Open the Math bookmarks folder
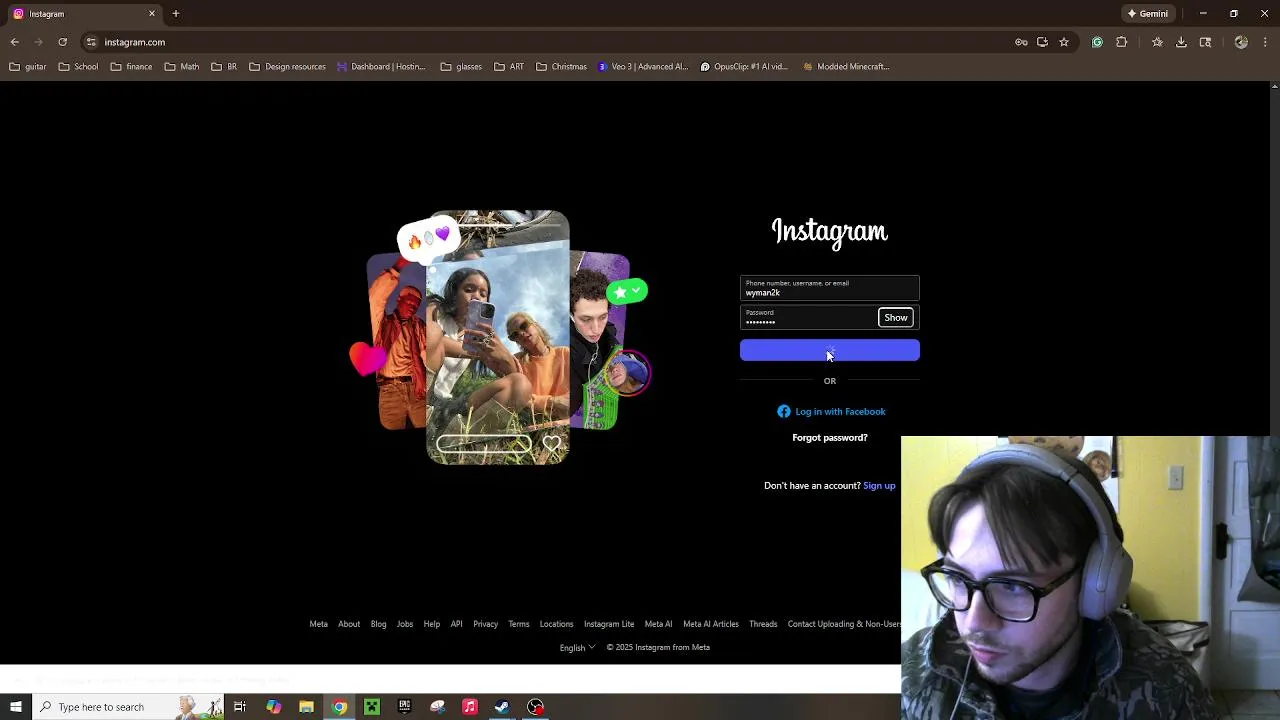This screenshot has height=720, width=1280. pos(182,67)
